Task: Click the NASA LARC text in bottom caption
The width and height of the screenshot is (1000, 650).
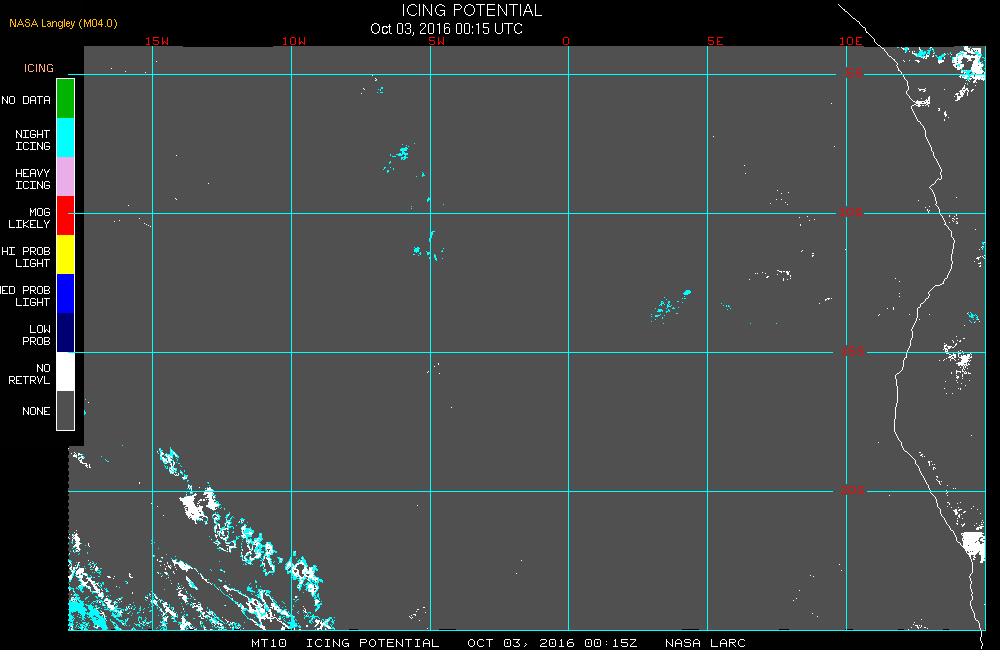Action: coord(705,643)
